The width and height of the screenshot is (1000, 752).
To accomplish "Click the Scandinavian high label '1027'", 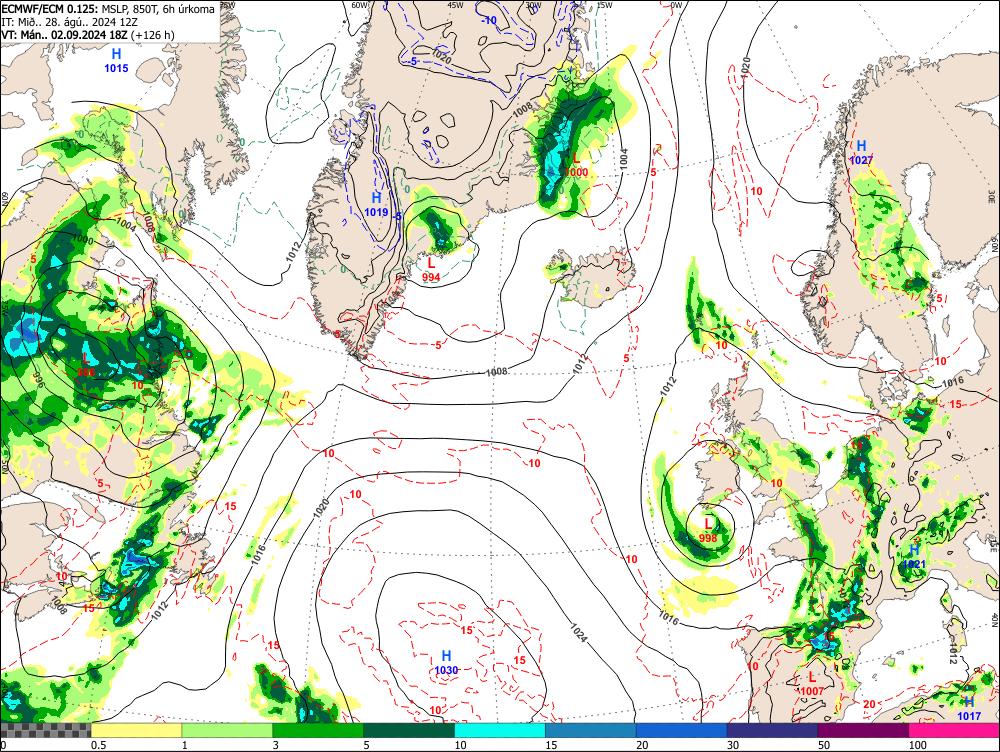I will click(x=861, y=160).
